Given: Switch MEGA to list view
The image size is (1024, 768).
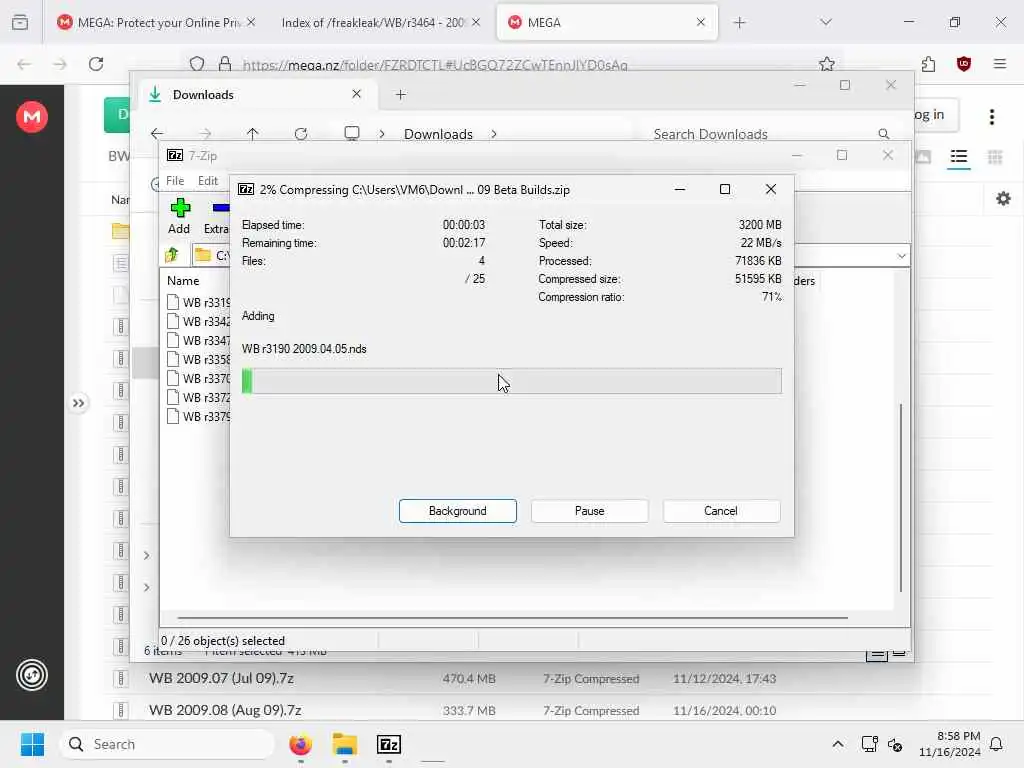Looking at the screenshot, I should coord(959,157).
